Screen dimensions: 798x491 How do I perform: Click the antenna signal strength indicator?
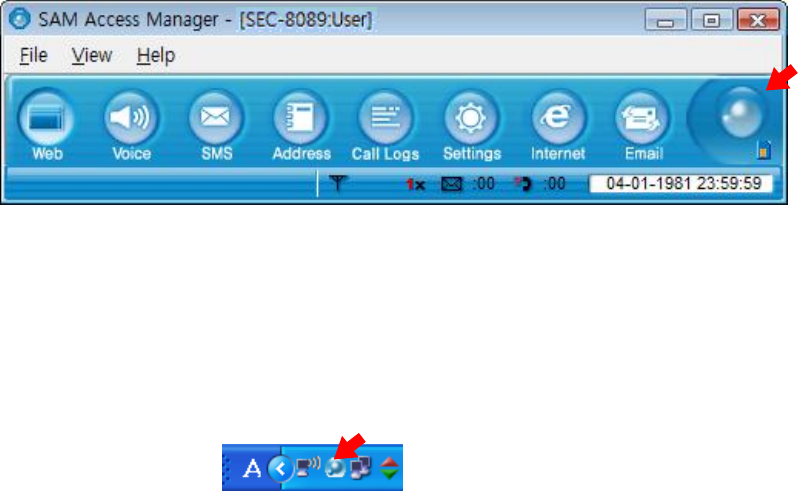pyautogui.click(x=337, y=183)
